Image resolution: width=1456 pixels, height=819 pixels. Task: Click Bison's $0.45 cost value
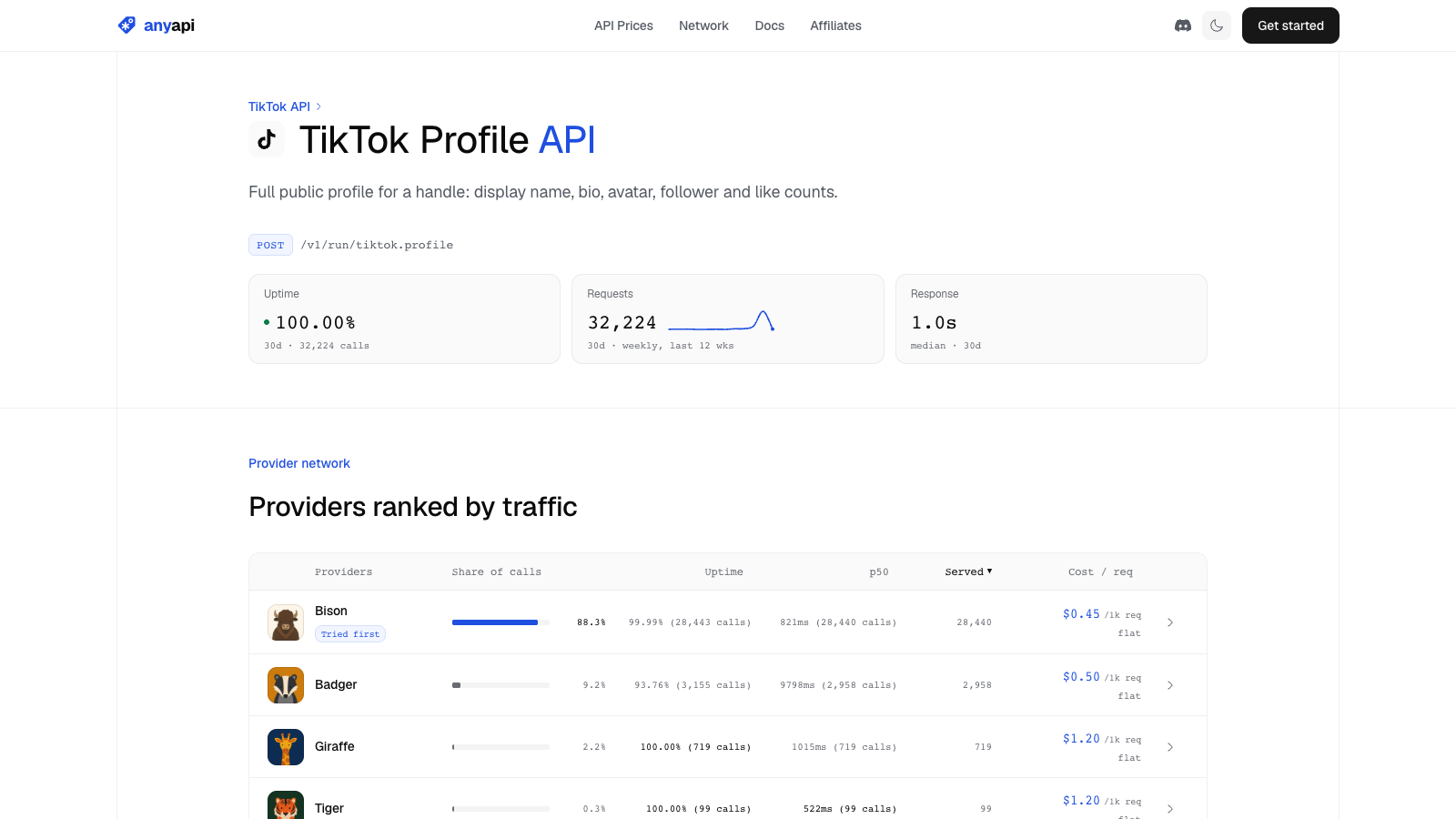[x=1081, y=614]
